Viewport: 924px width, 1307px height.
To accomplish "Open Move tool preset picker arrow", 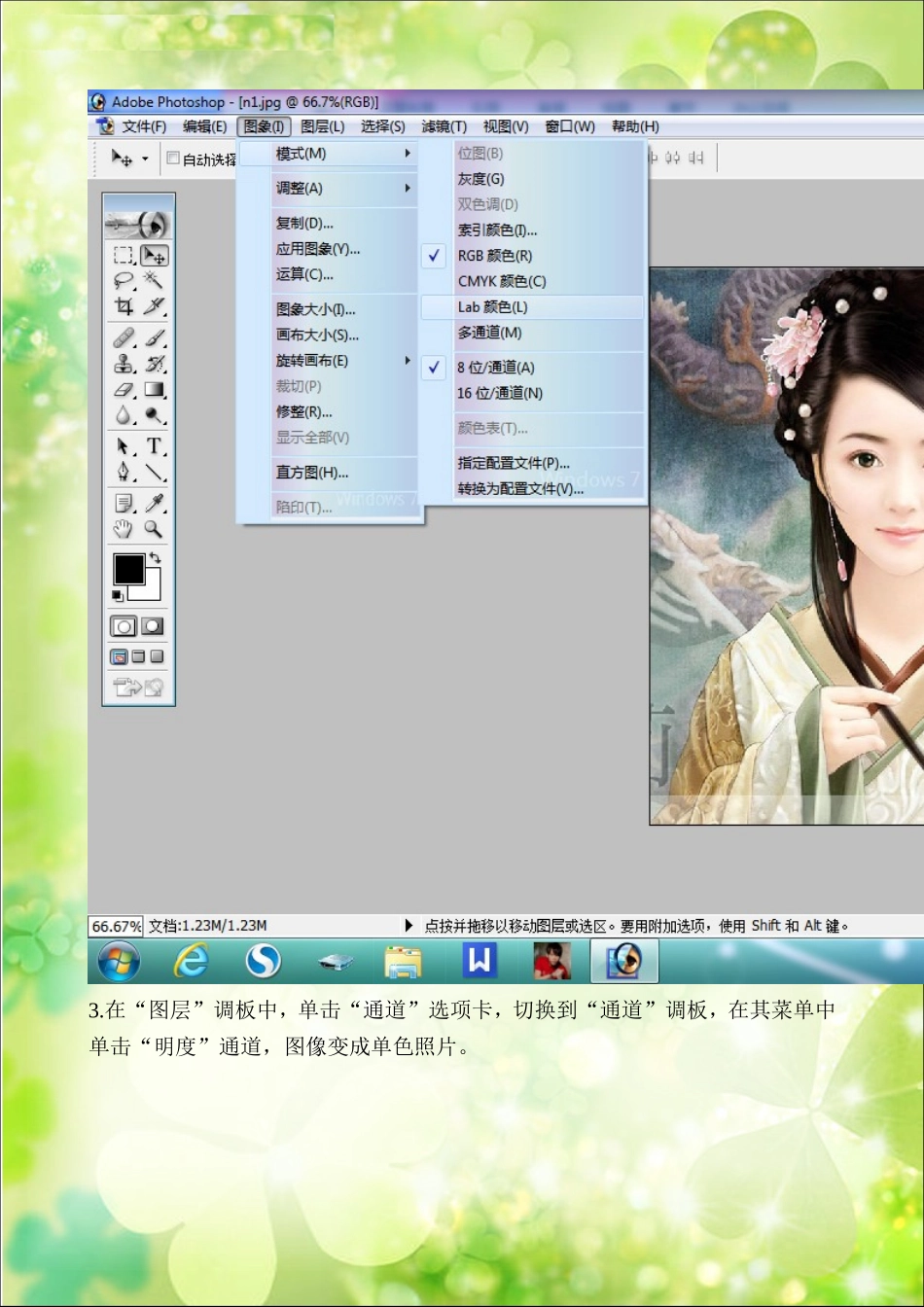I will [145, 158].
